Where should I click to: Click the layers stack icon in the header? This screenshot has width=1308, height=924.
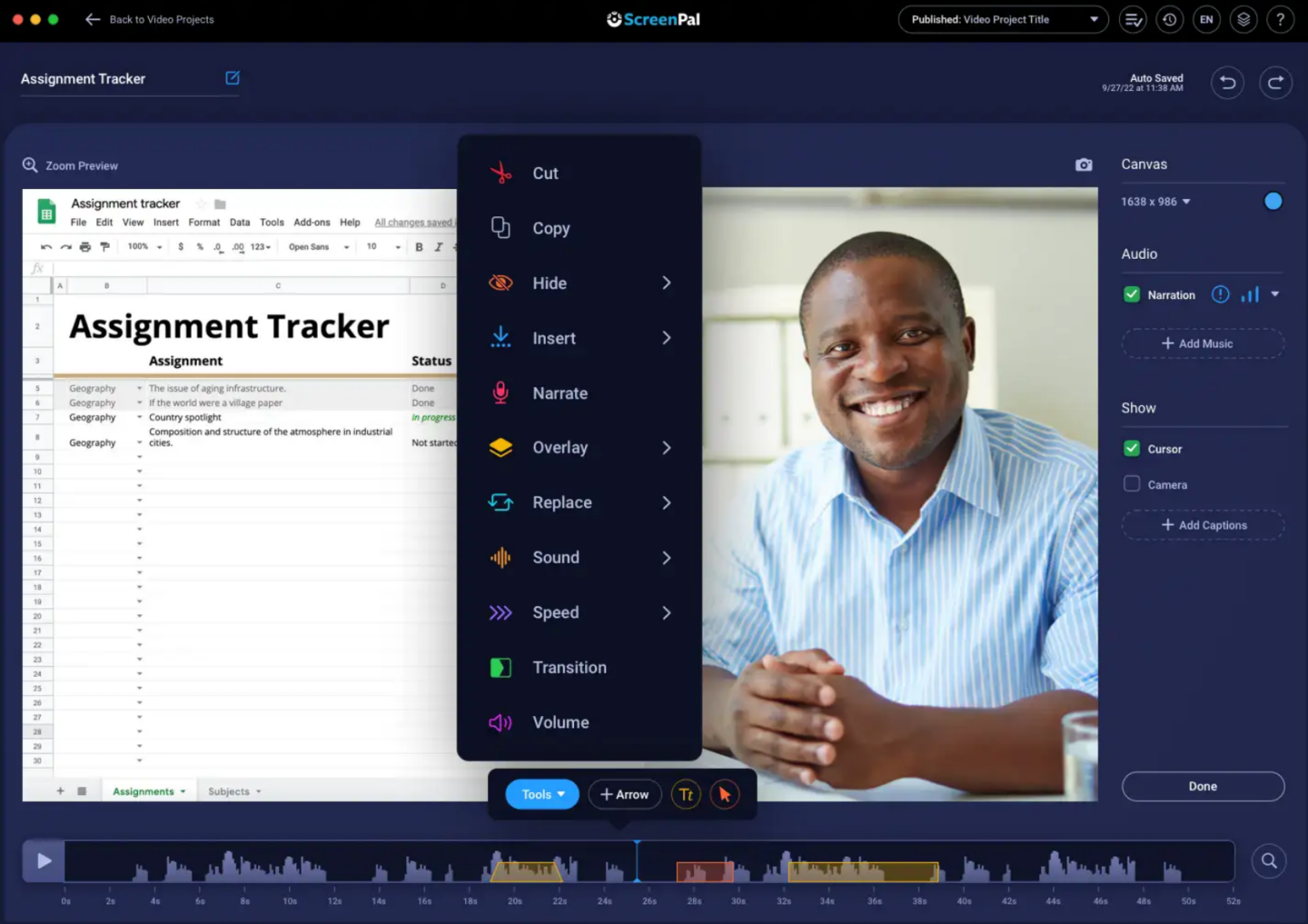pos(1243,19)
